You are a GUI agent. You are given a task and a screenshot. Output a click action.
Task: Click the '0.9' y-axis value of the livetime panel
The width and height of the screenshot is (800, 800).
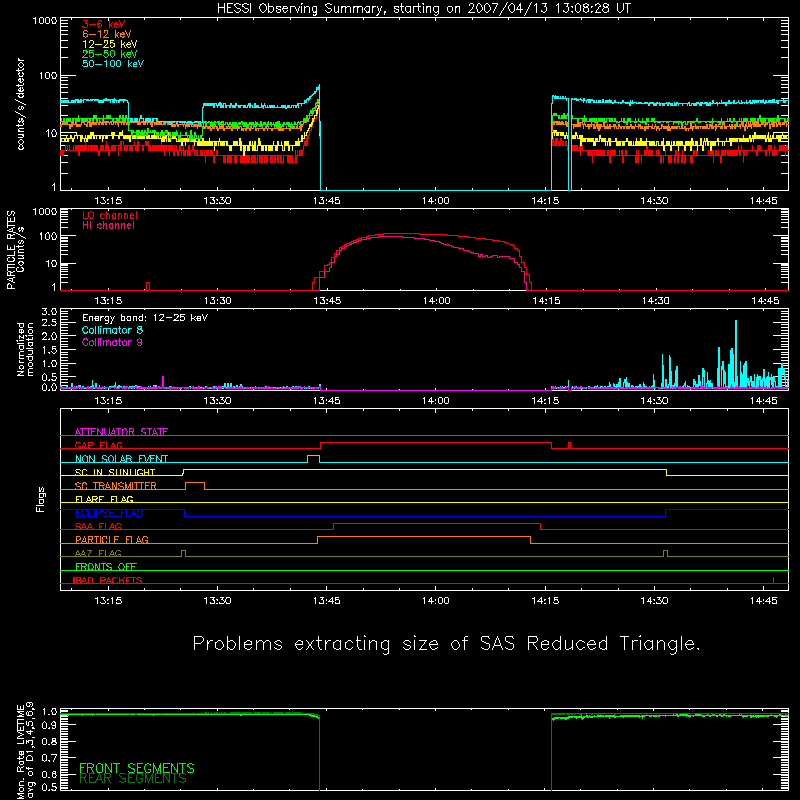coord(49,727)
